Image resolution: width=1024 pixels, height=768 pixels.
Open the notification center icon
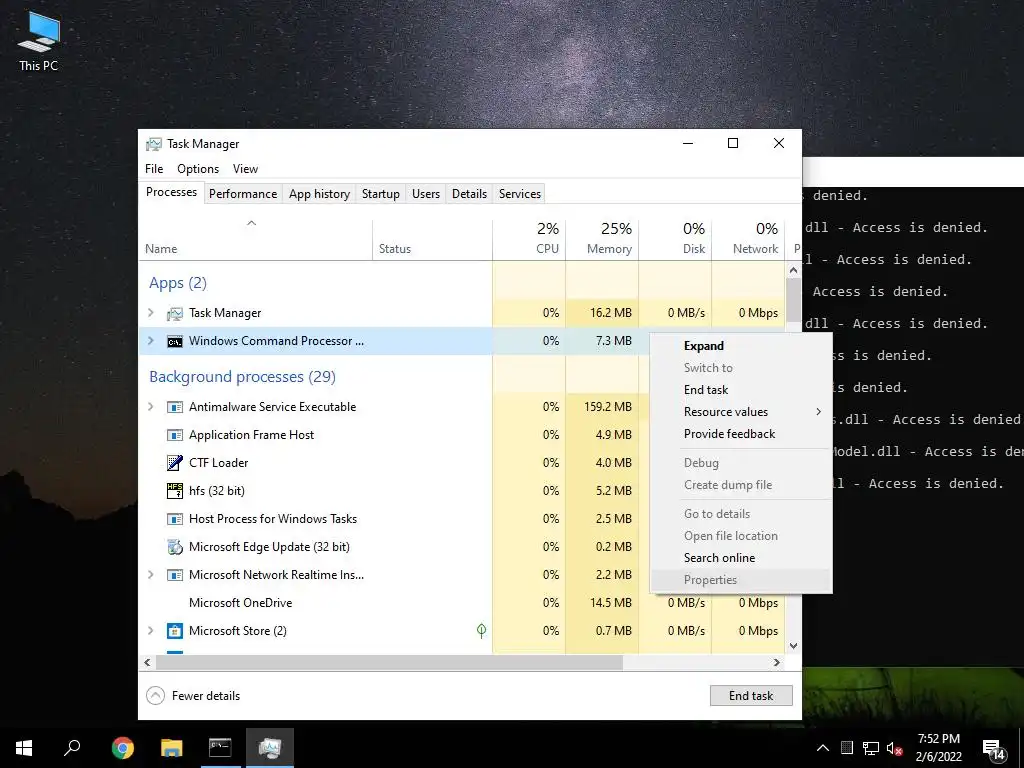pos(994,749)
